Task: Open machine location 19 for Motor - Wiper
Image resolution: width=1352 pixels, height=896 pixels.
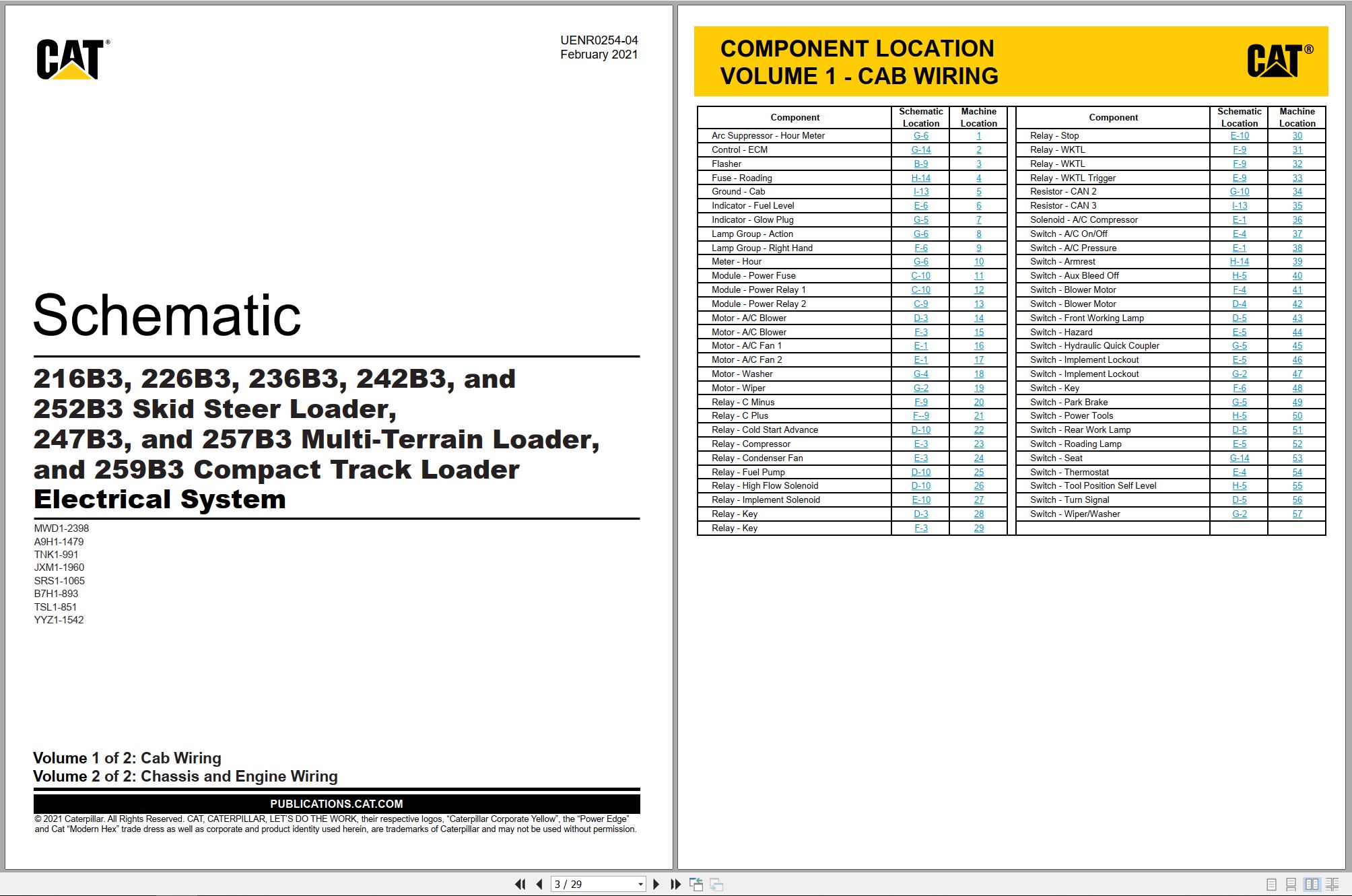Action: pos(979,388)
